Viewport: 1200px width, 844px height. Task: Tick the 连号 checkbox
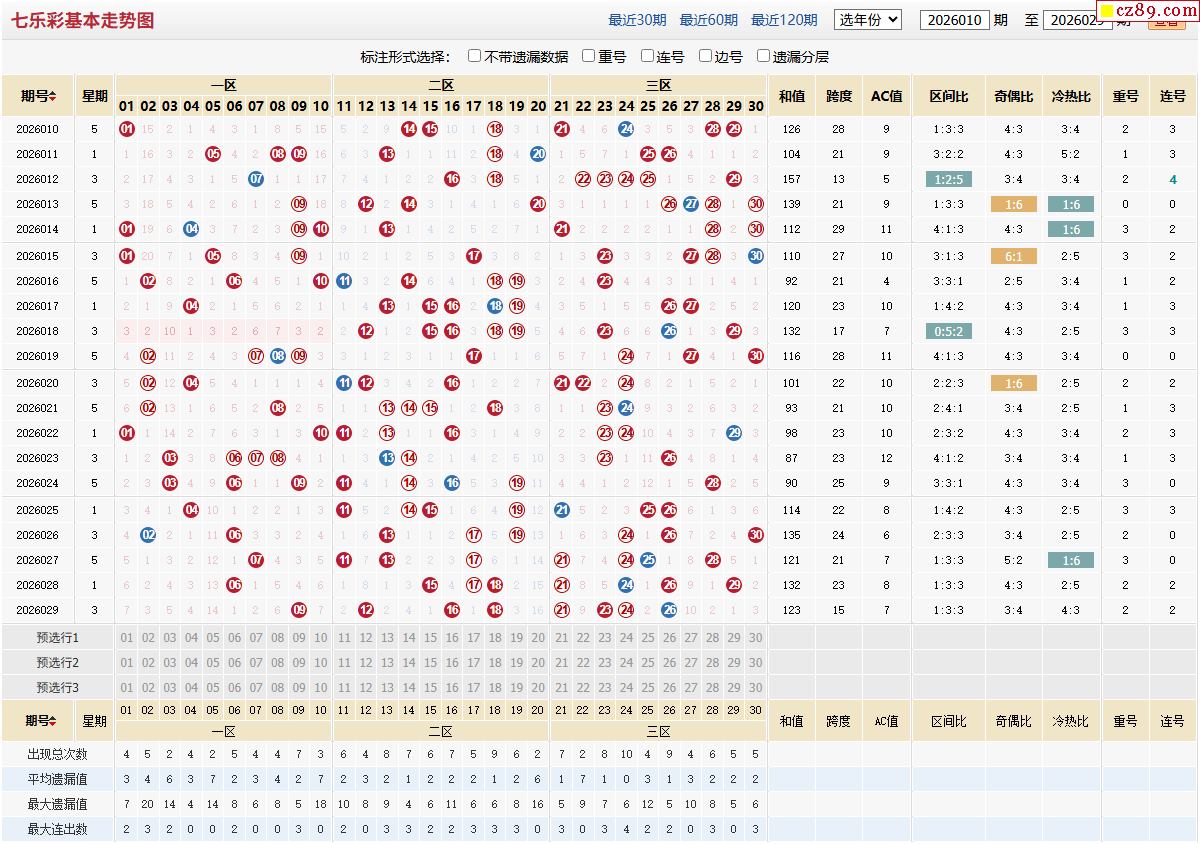(648, 57)
